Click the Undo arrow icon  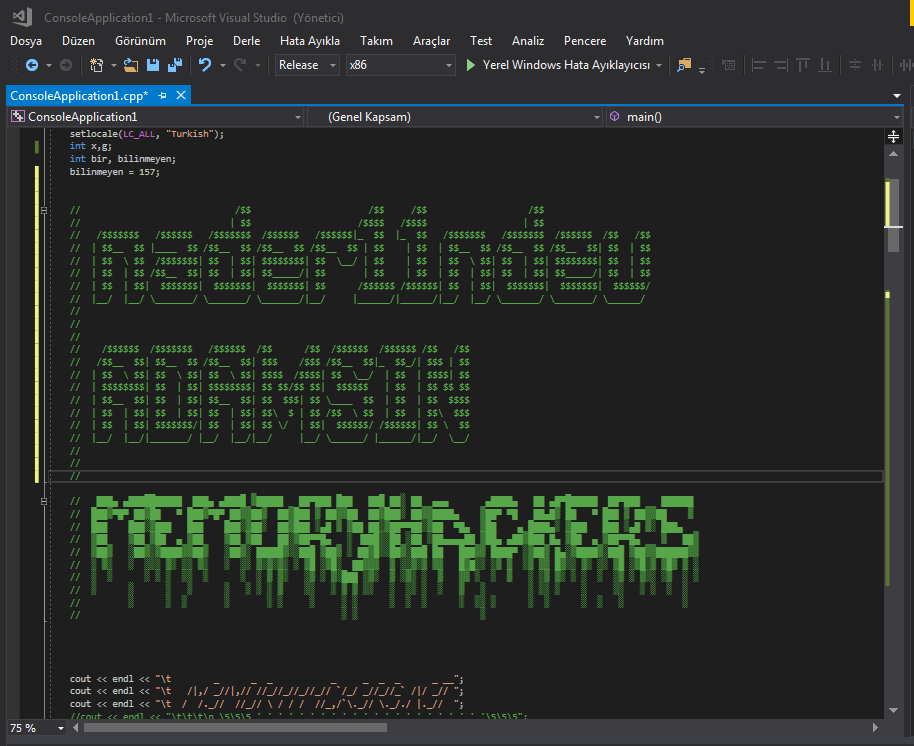pyautogui.click(x=205, y=65)
